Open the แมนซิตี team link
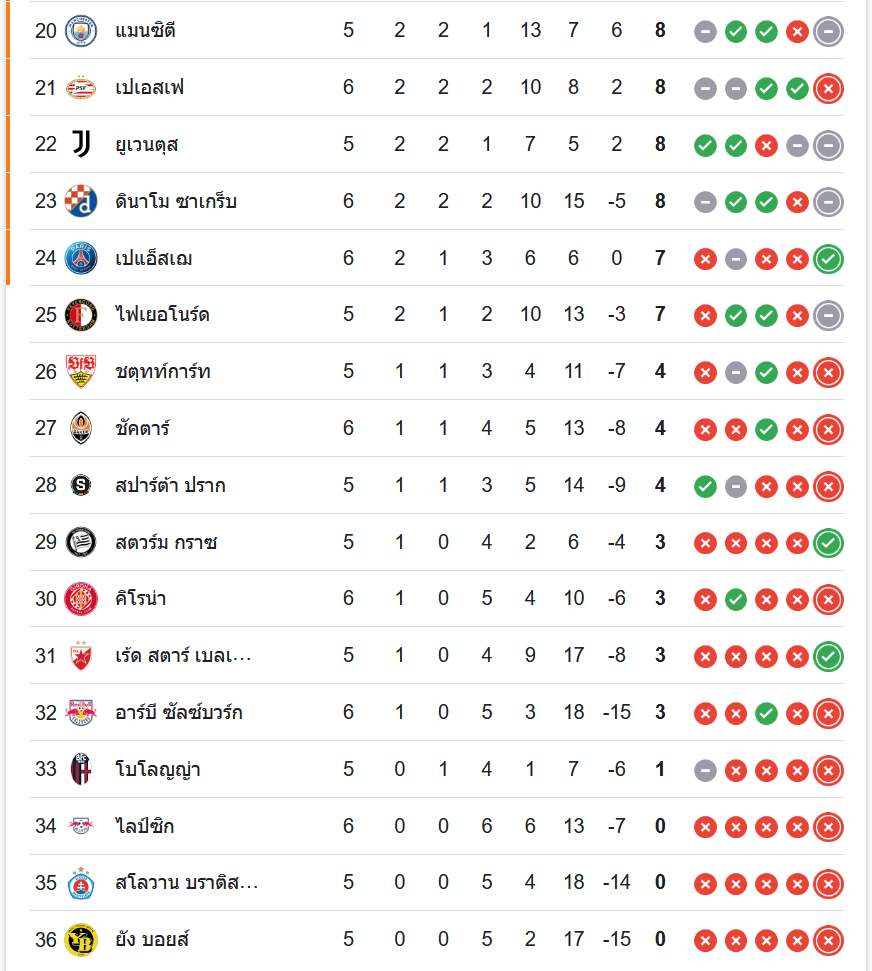 (x=146, y=31)
